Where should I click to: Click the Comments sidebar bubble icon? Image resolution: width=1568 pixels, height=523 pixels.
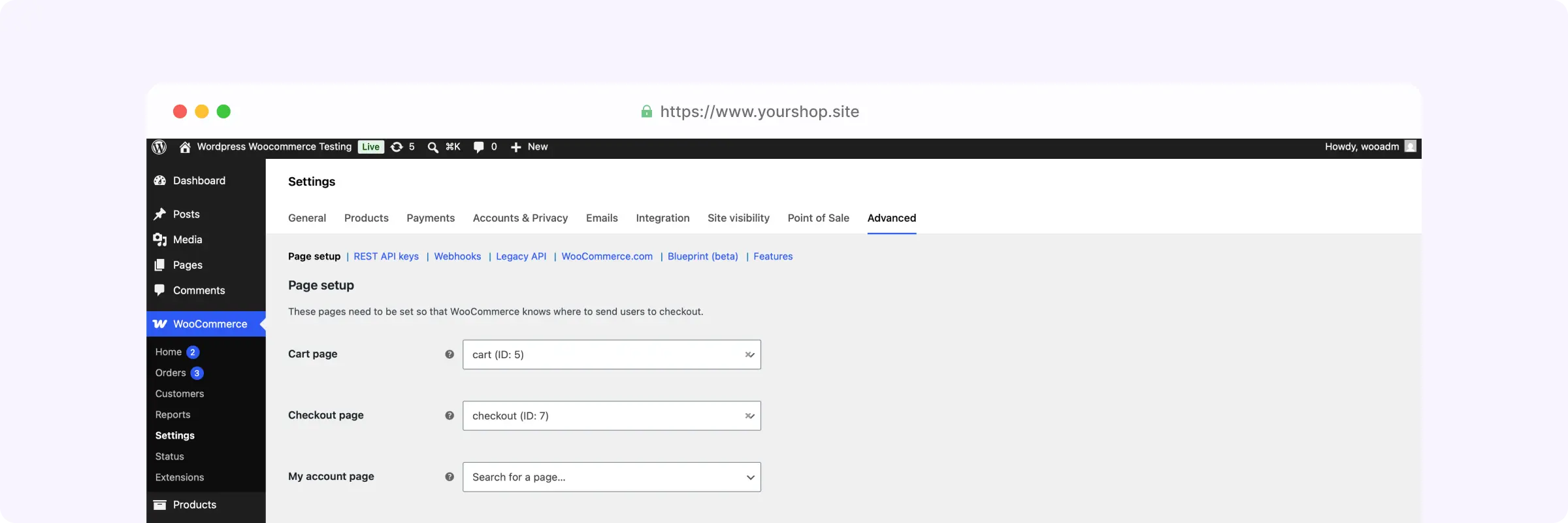point(159,290)
